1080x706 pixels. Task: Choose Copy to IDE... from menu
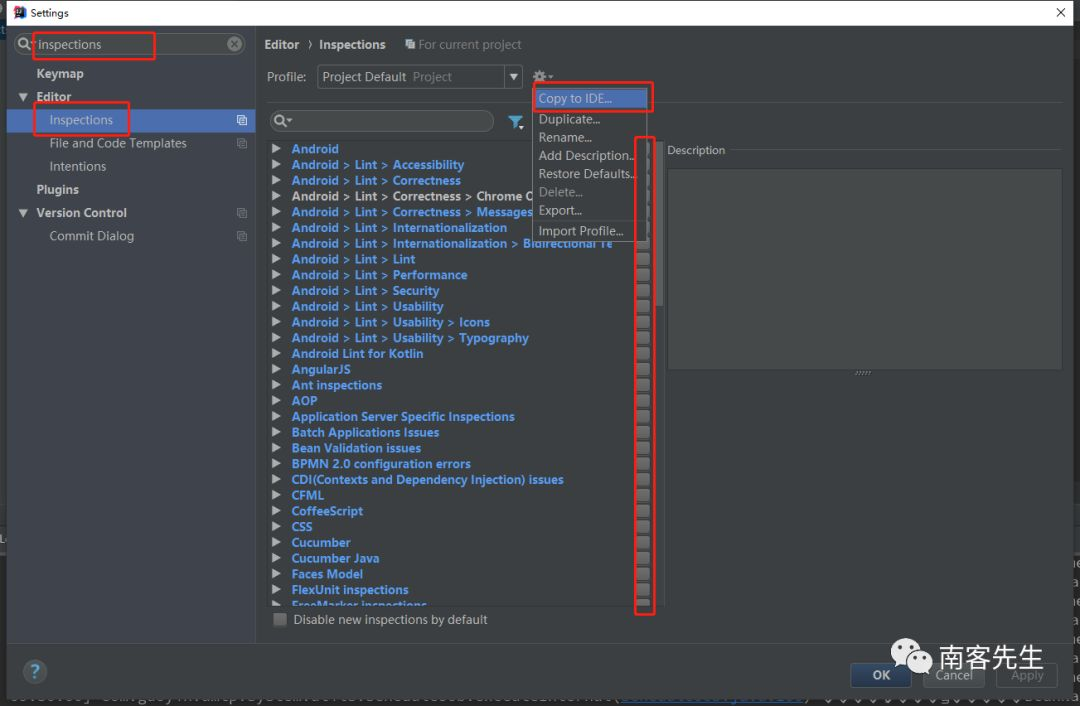(590, 98)
